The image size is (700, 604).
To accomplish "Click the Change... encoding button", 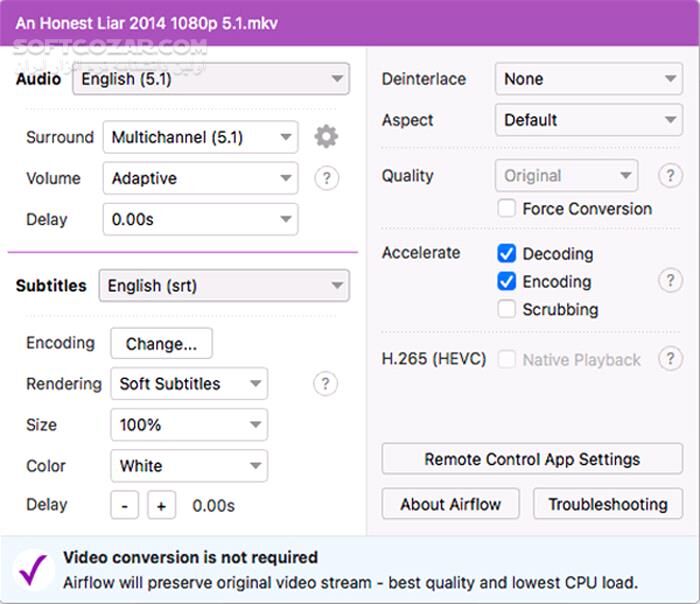I will click(161, 344).
